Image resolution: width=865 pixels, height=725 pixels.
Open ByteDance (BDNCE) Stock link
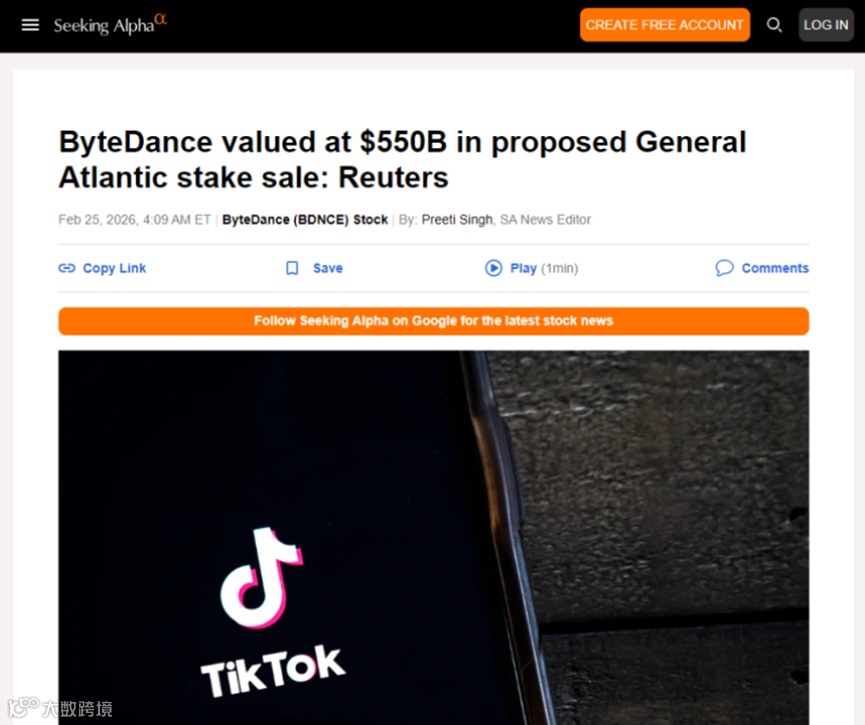click(305, 220)
